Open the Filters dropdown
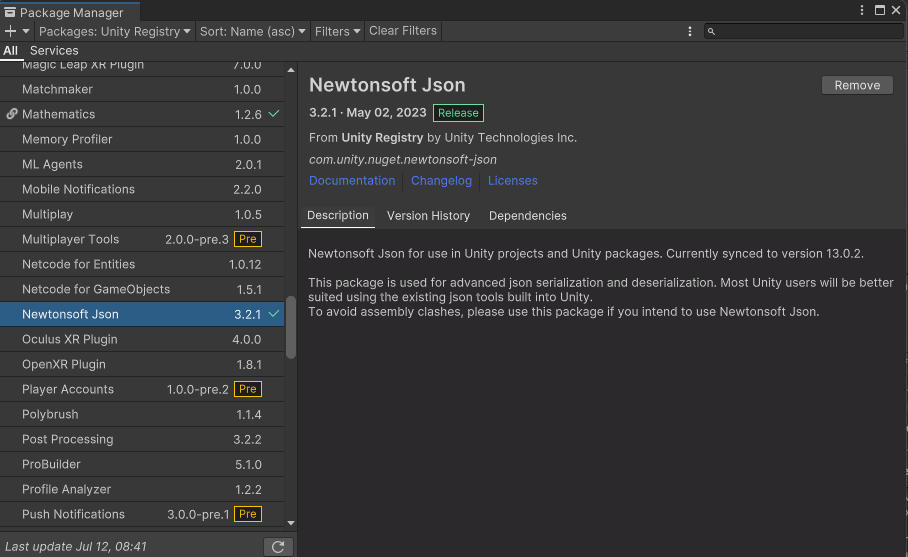This screenshot has width=908, height=557. (338, 31)
